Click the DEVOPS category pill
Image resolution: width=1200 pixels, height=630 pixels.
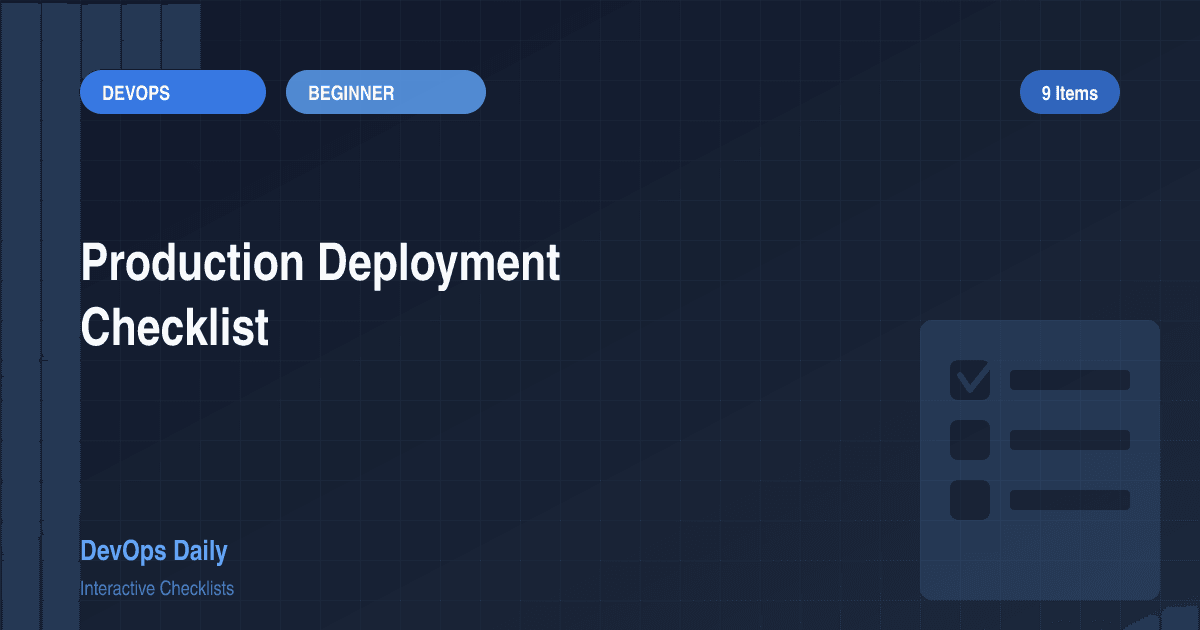(x=172, y=91)
